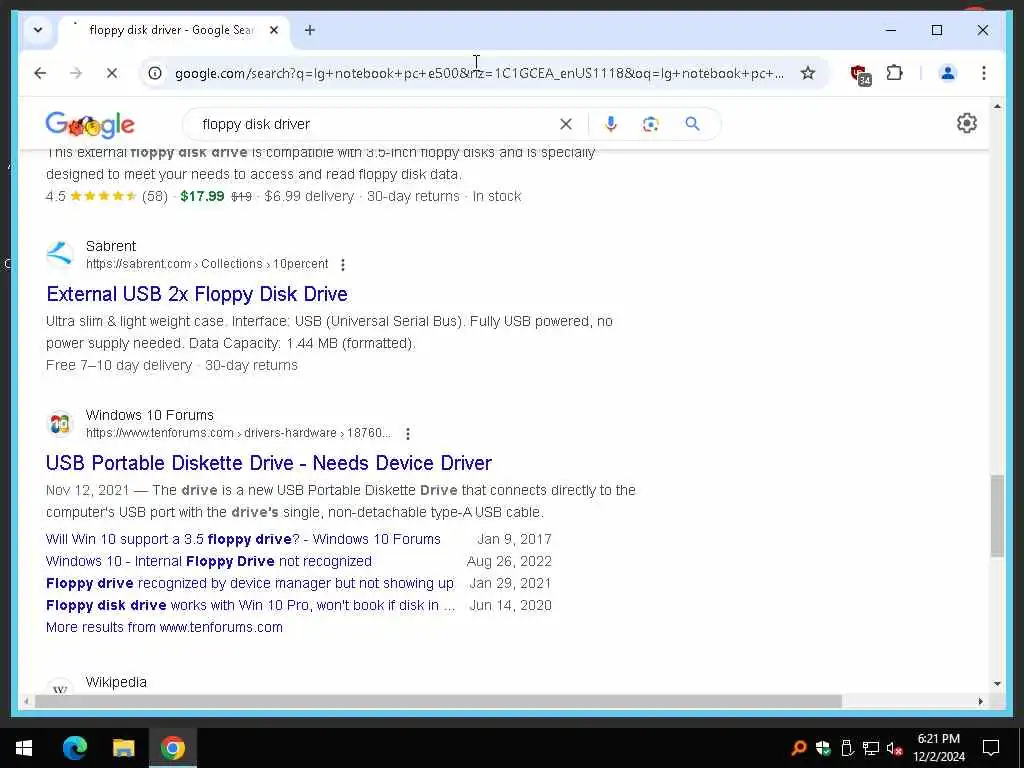Screen dimensions: 1024x768
Task: Click the scroll up arrow
Action: (x=997, y=106)
